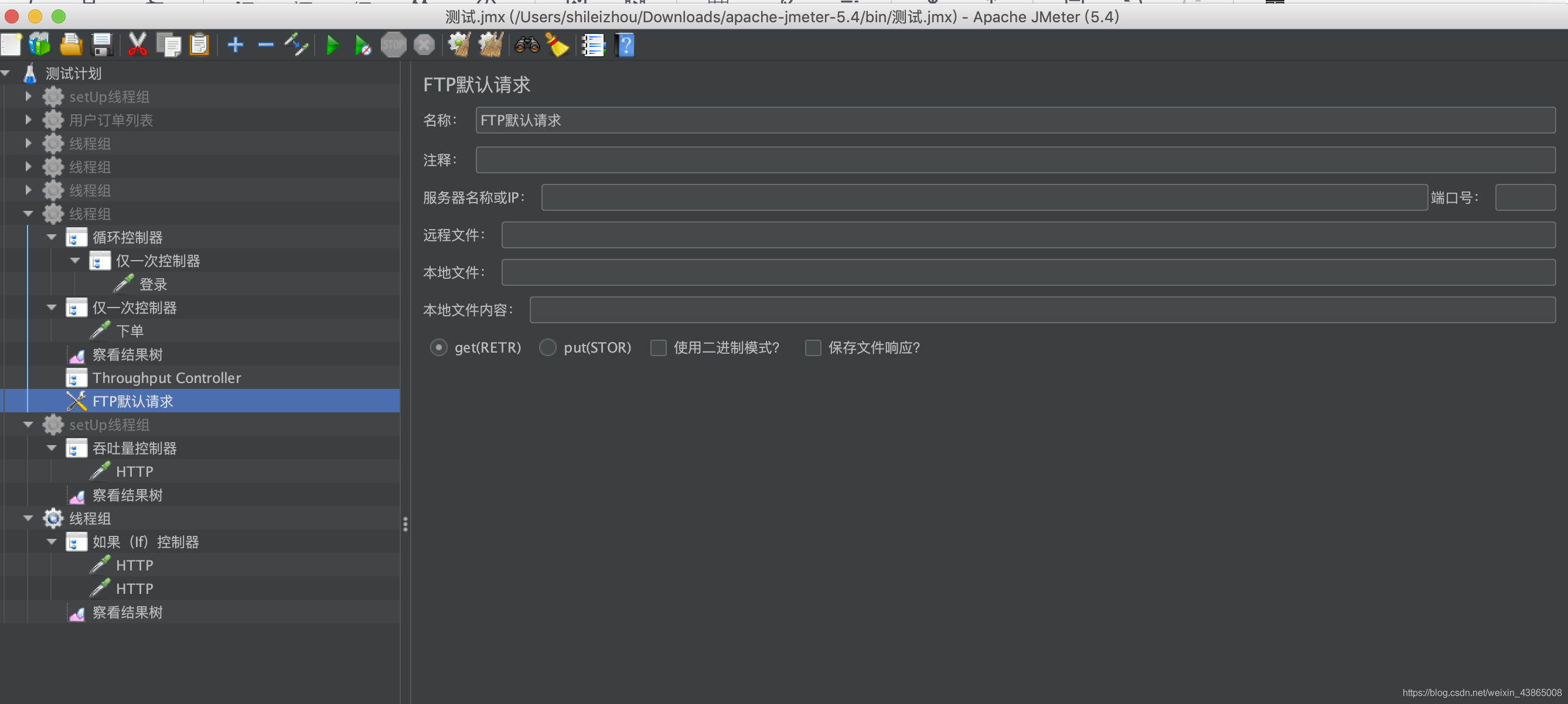The width and height of the screenshot is (1568, 704).
Task: Click the Clear All brooms icon
Action: coord(490,45)
